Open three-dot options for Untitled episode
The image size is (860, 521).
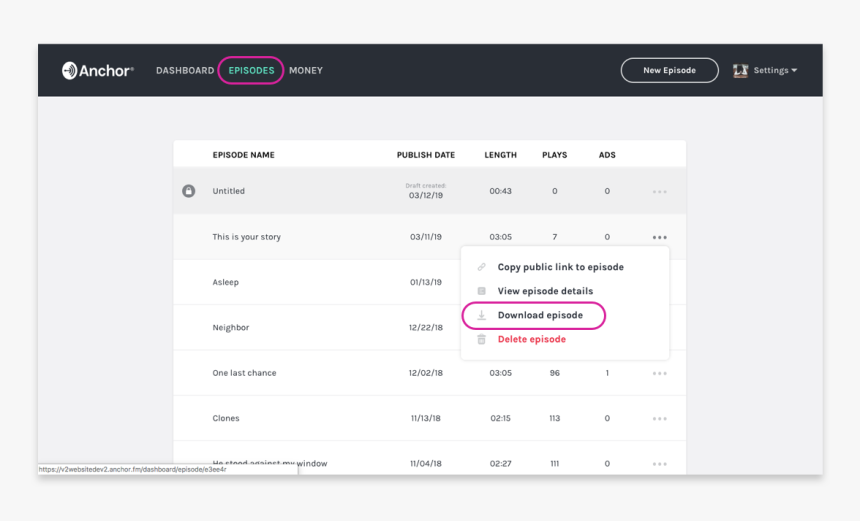(x=659, y=192)
